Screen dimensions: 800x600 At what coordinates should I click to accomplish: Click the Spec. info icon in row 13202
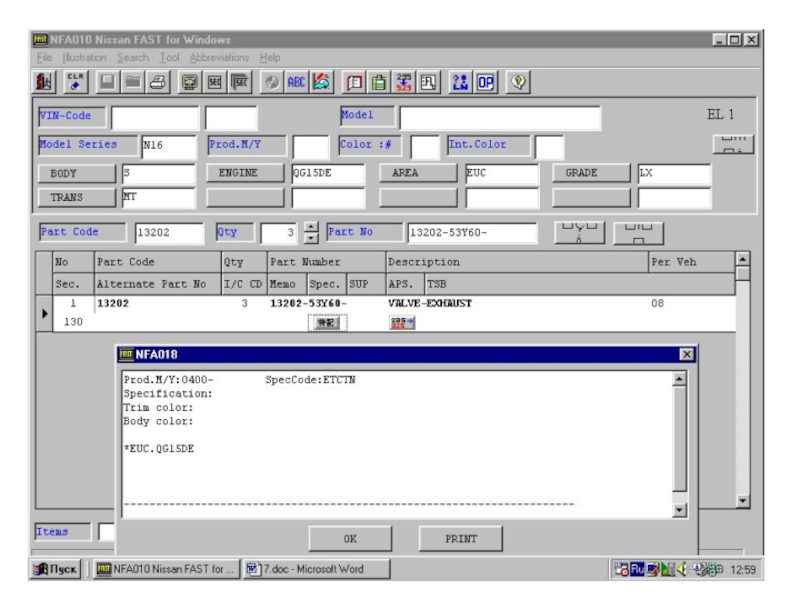pos(327,322)
